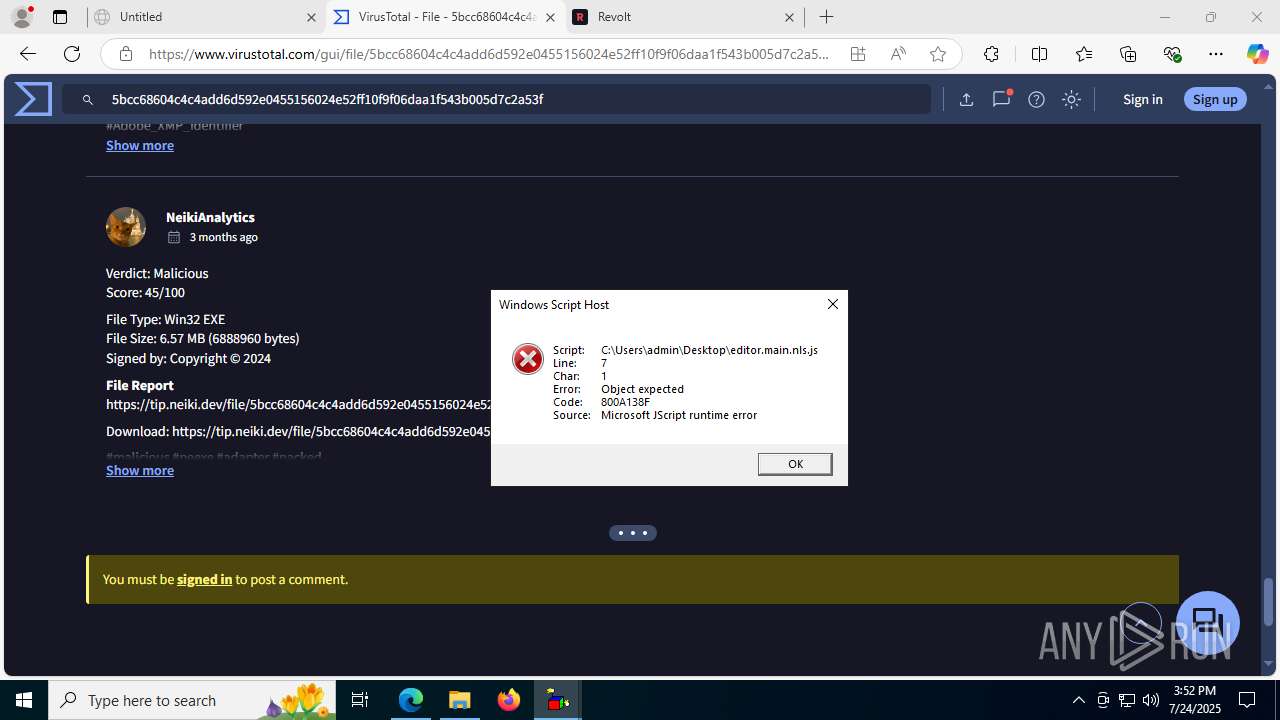Open the network icon in tray
The height and width of the screenshot is (720, 1280).
(1127, 700)
